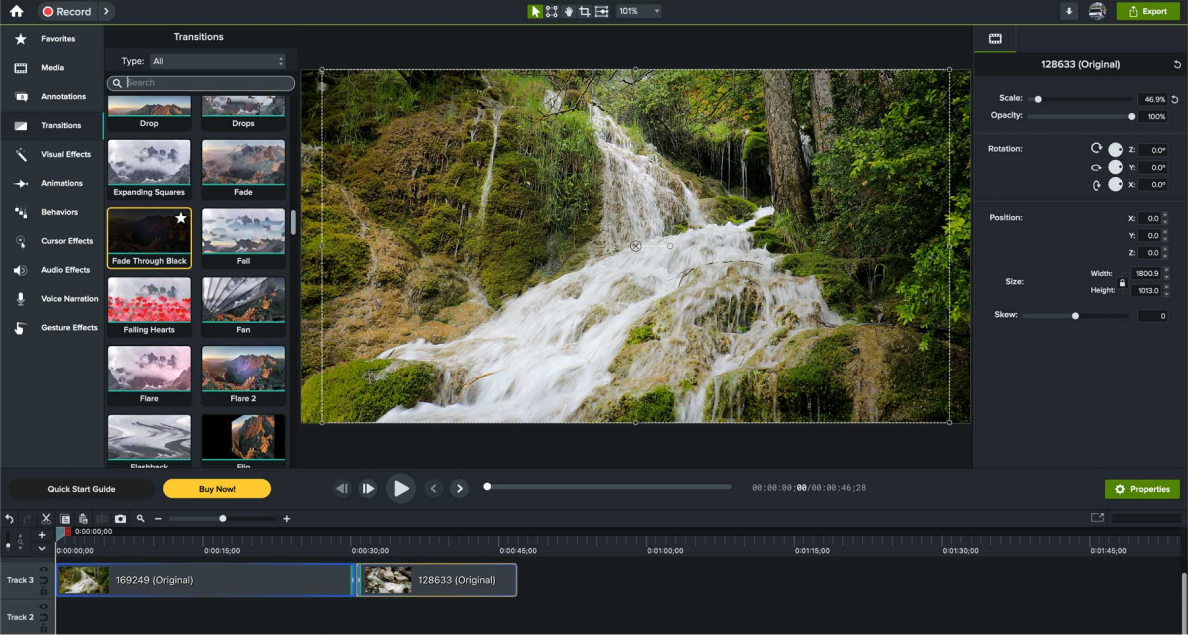Select the Falling Hearts transition
1188x635 pixels.
click(x=149, y=307)
